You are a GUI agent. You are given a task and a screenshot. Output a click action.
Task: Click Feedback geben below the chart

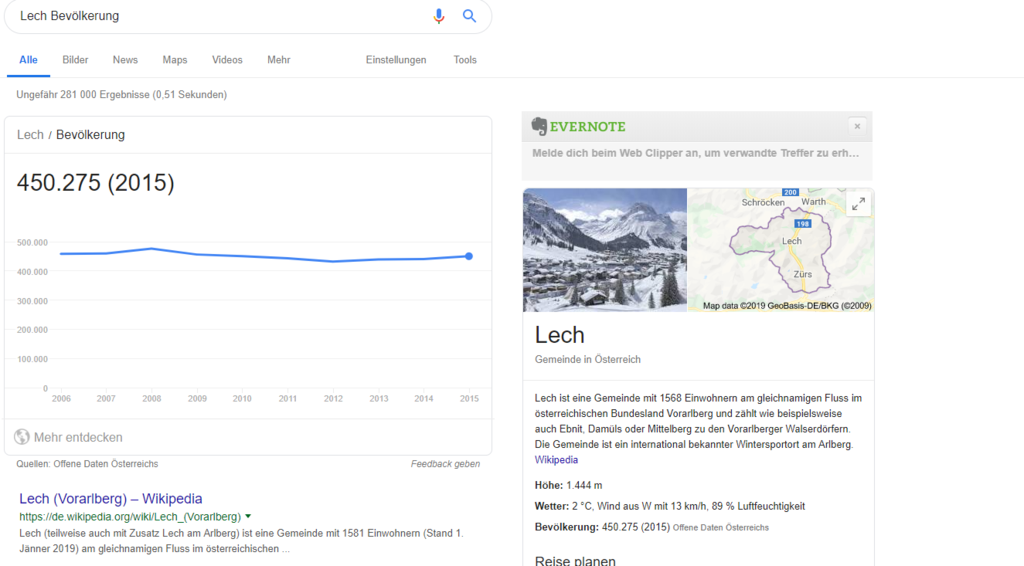point(445,464)
